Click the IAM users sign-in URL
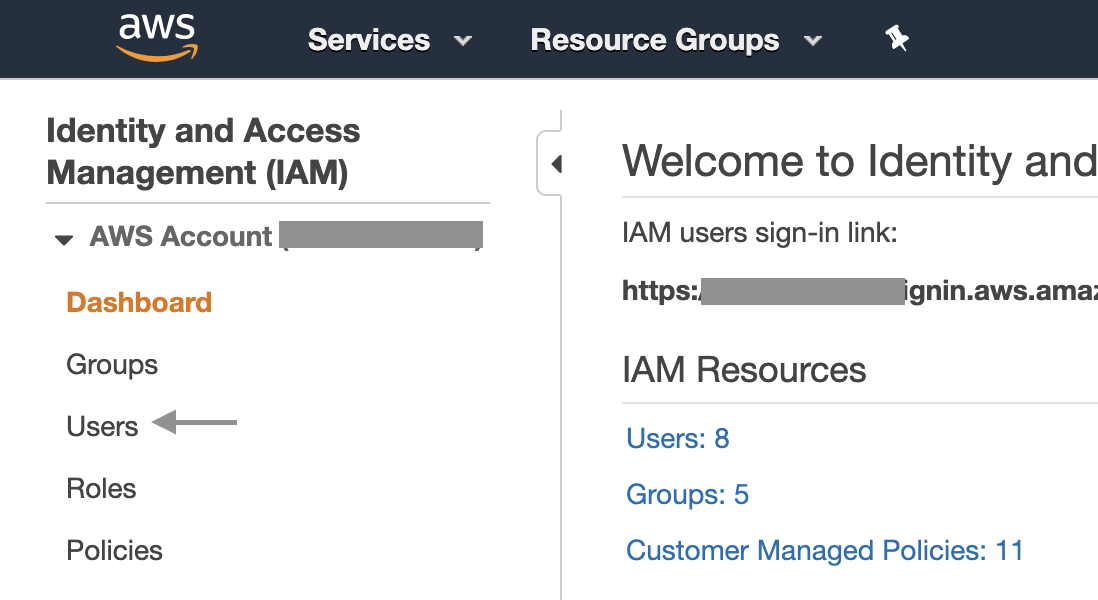1098x600 pixels. [860, 290]
